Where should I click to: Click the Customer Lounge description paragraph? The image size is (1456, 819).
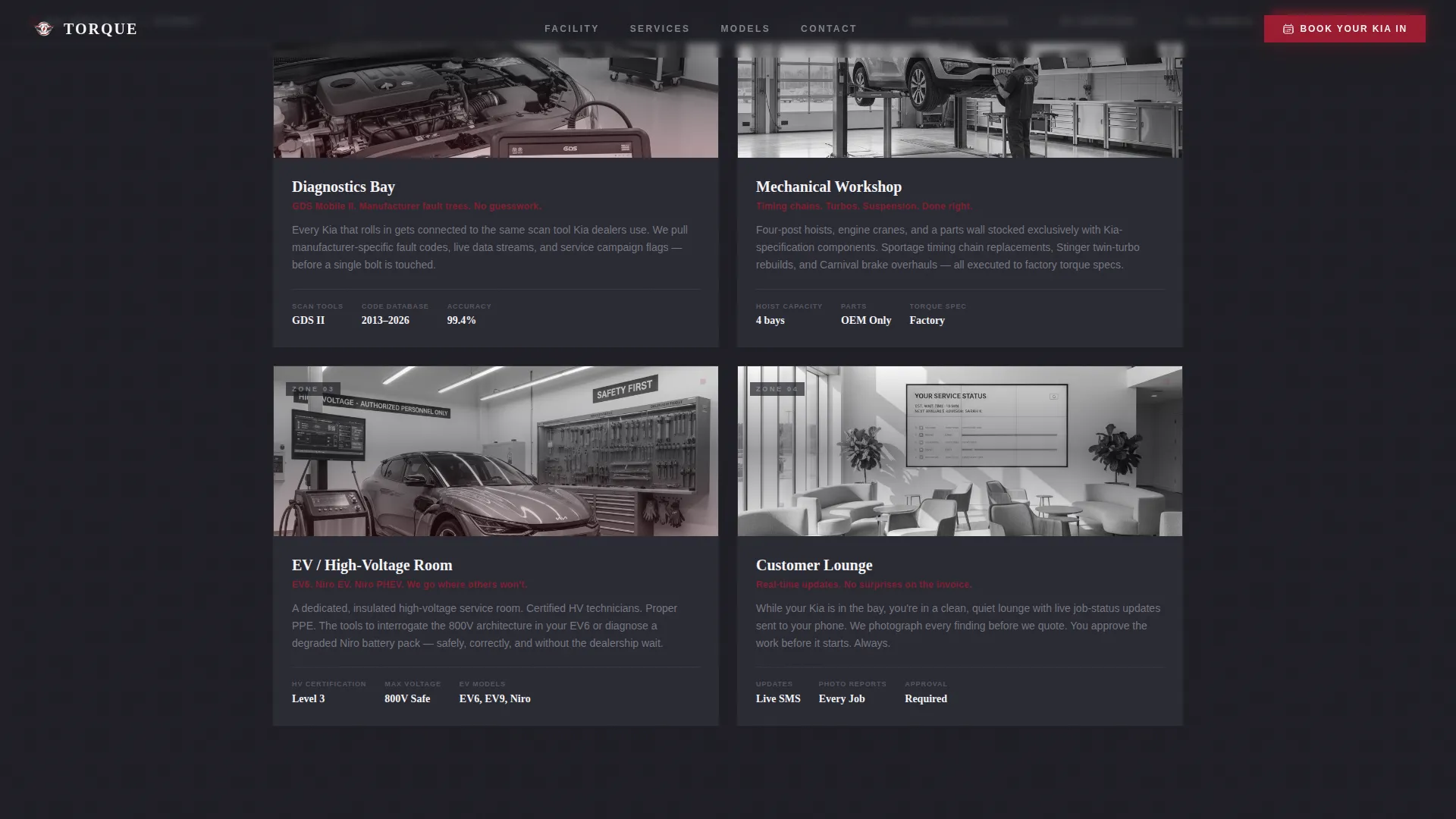coord(958,626)
